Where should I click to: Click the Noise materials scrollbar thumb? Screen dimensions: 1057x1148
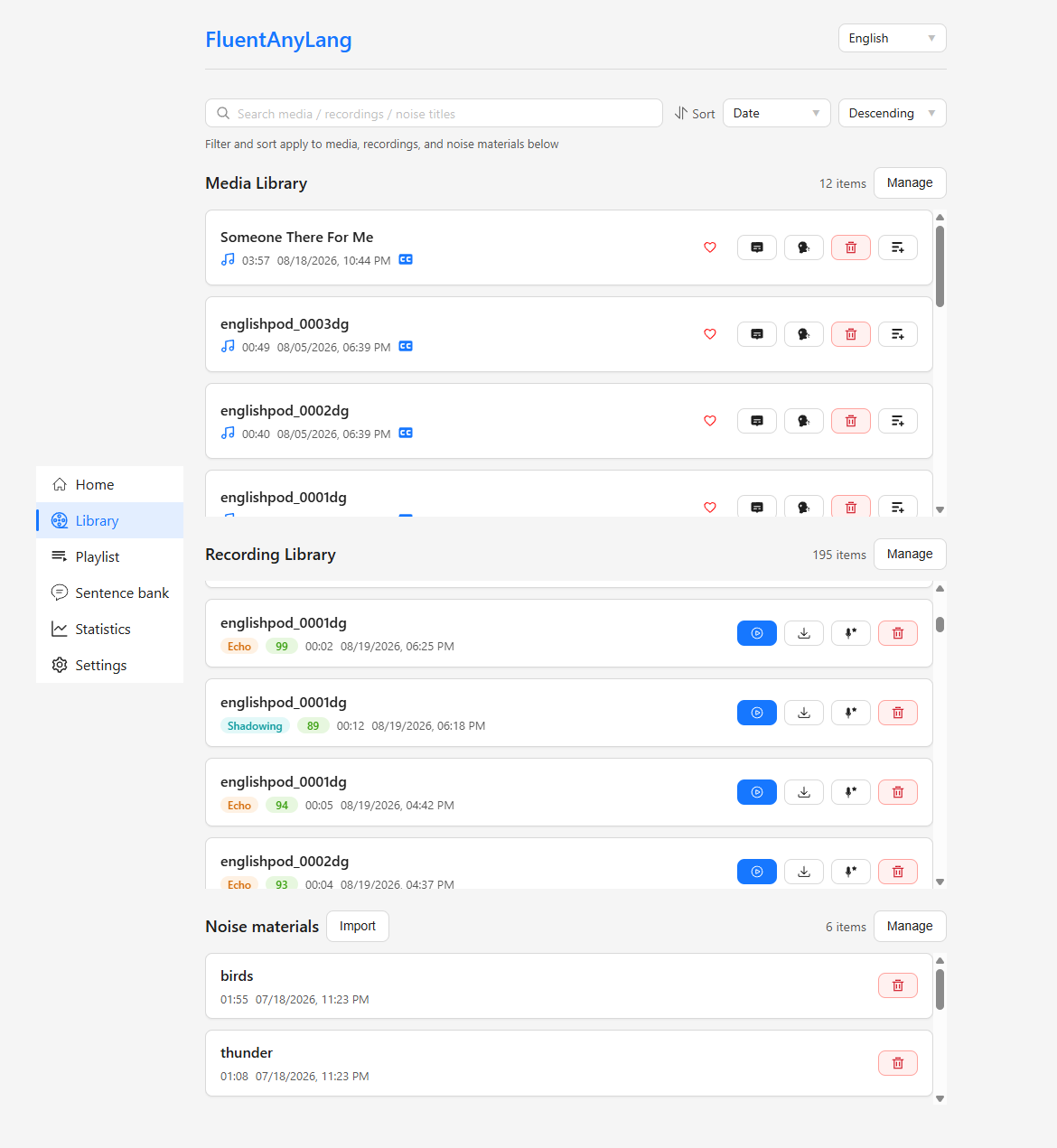(940, 989)
